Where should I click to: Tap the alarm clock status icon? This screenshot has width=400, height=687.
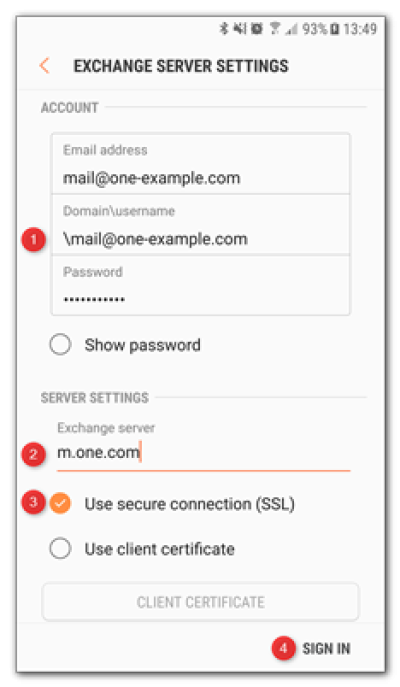(257, 29)
